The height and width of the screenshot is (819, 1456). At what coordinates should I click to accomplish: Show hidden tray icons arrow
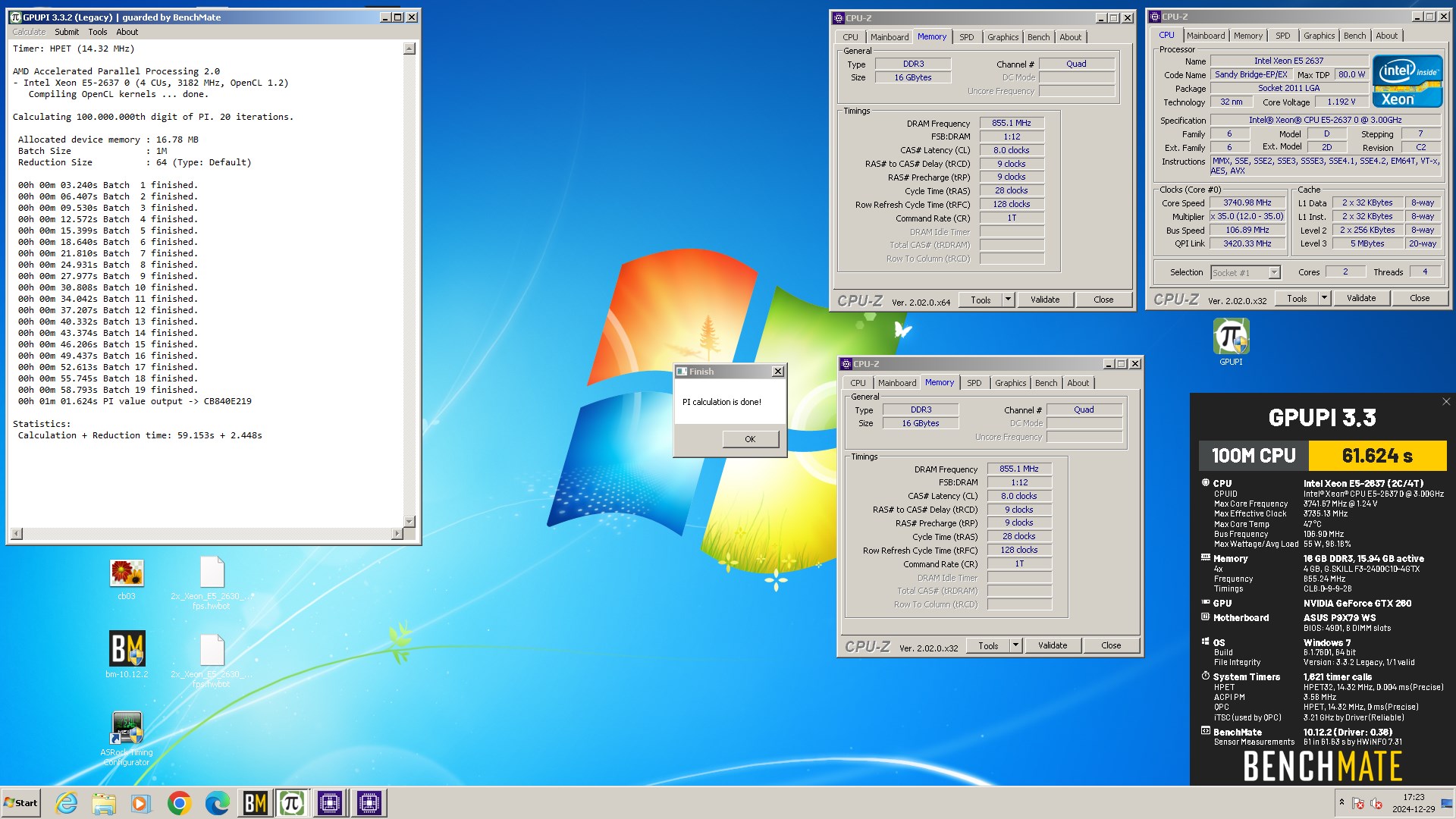tap(1341, 802)
